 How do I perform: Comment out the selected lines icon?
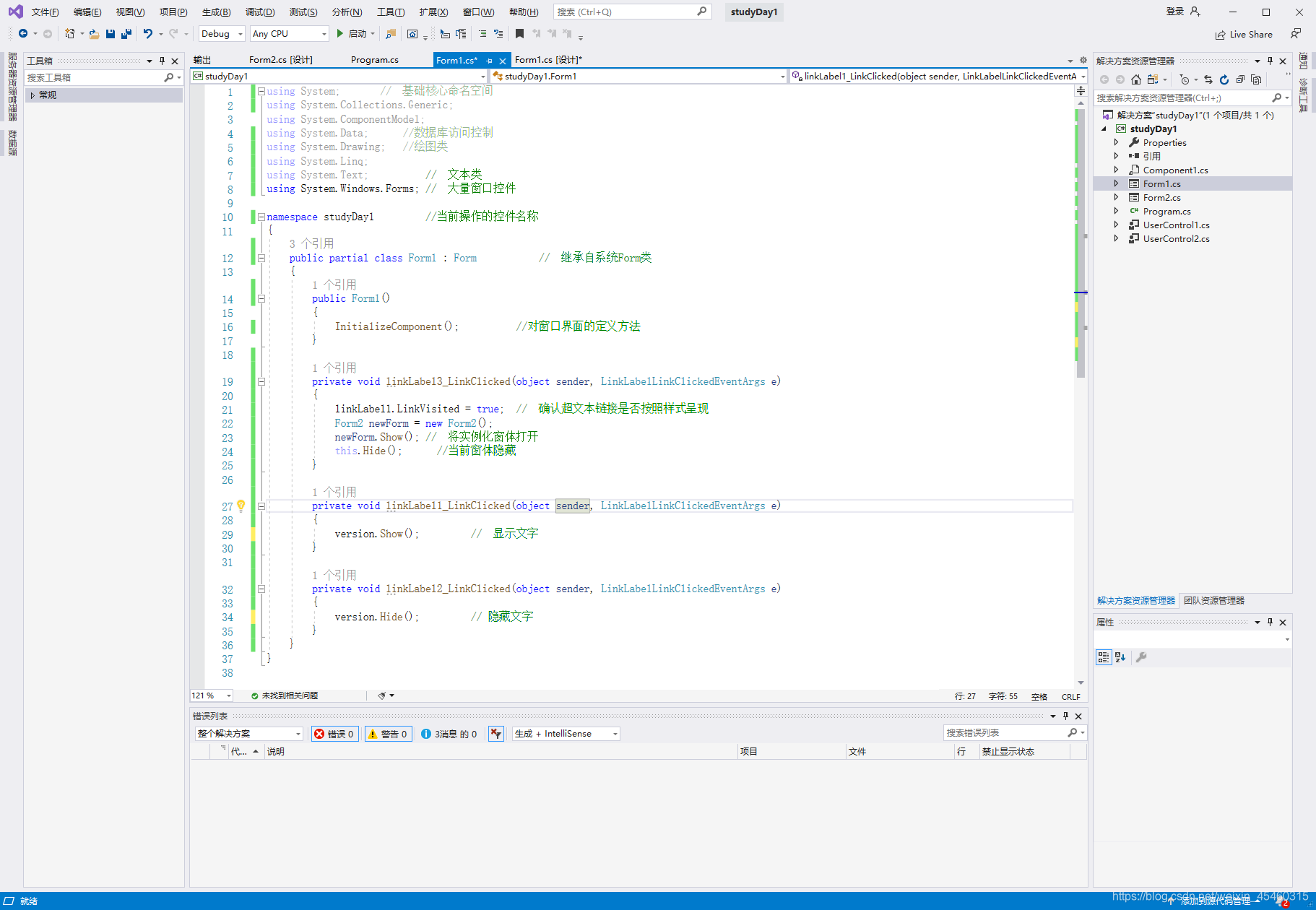point(482,34)
